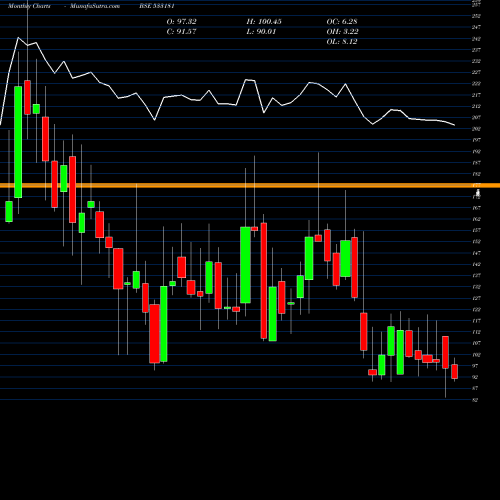Viewport: 500px width, 500px height.
Task: Click the latest red candle near 92
Action: (x=454, y=371)
